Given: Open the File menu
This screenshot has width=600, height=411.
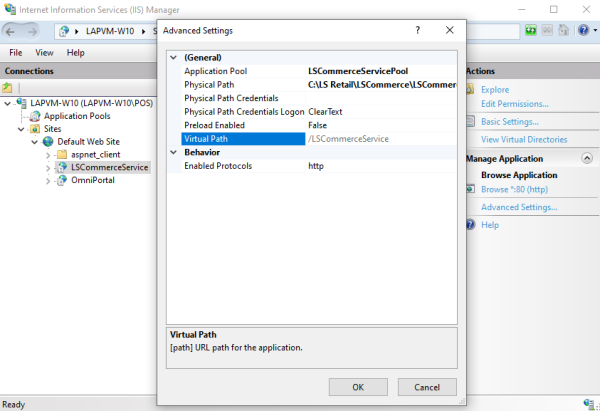Looking at the screenshot, I should [x=16, y=52].
